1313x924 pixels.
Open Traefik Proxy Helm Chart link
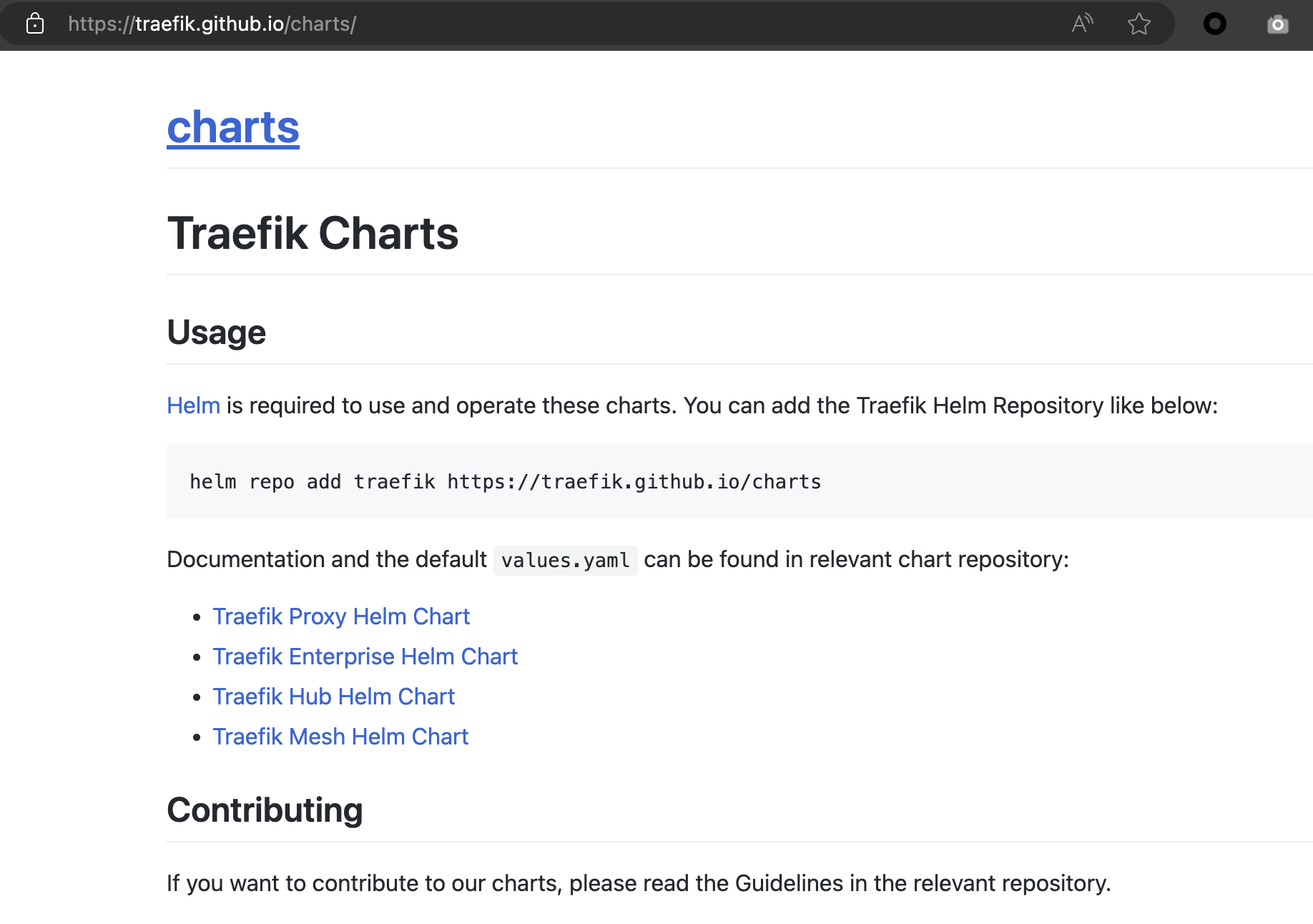tap(341, 616)
